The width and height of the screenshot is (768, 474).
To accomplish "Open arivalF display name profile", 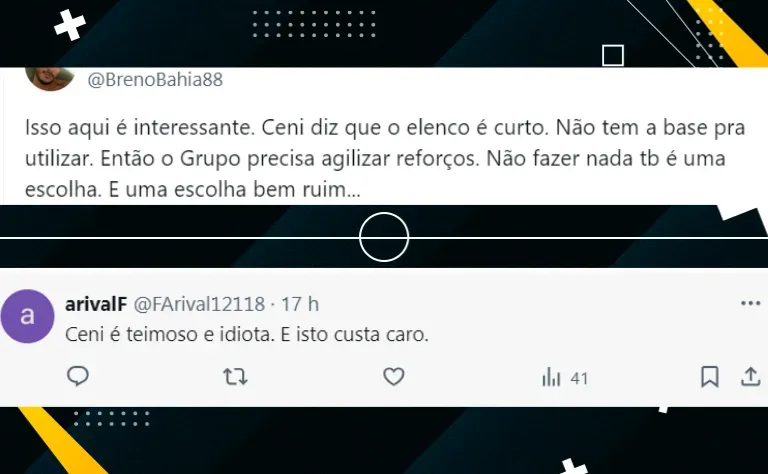I will (x=96, y=304).
